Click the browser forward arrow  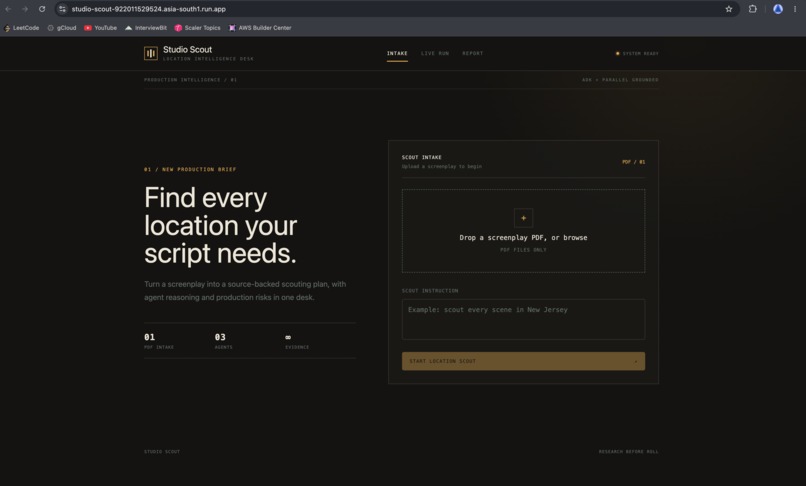25,9
